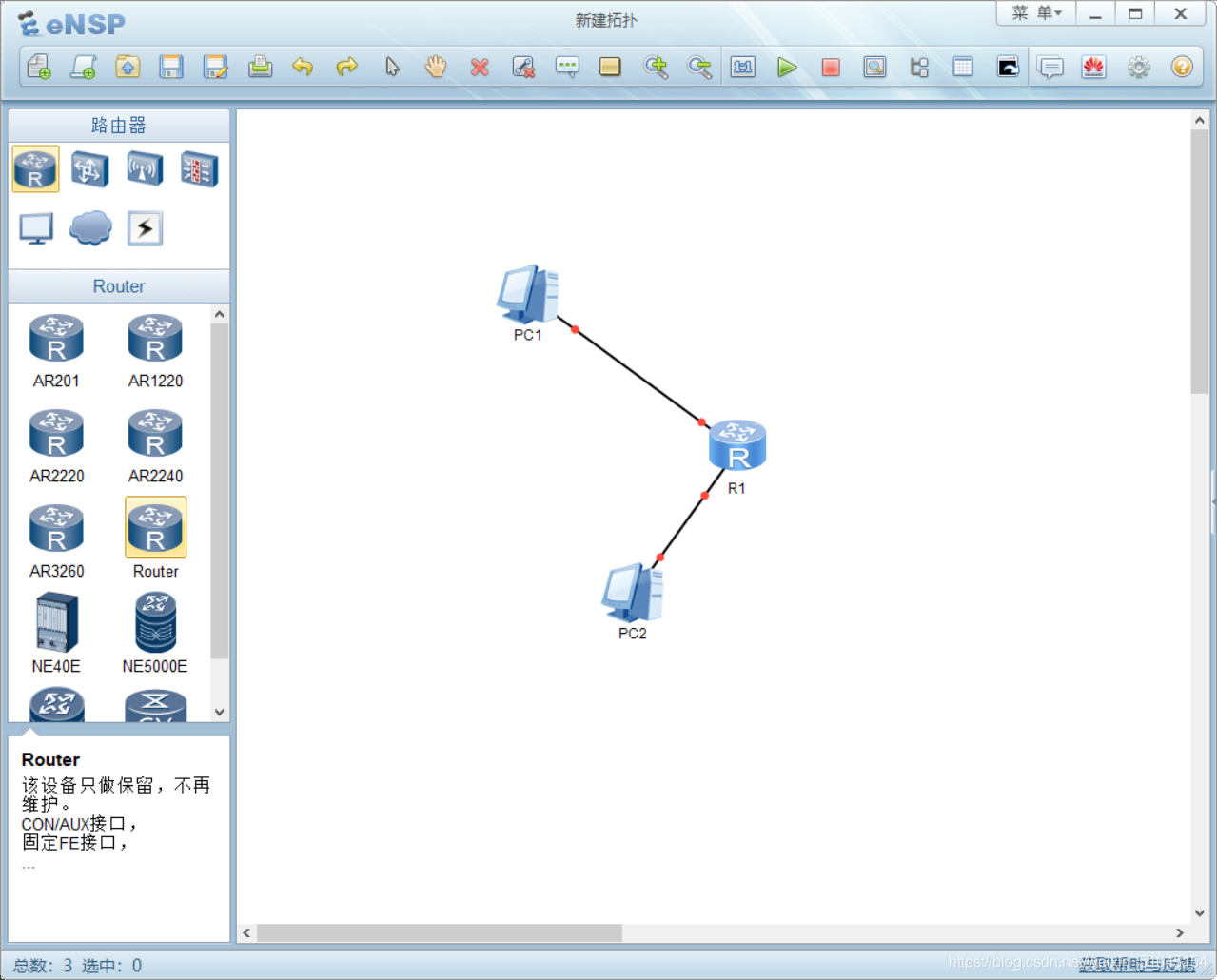The width and height of the screenshot is (1217, 980).
Task: Print the topology
Action: [260, 67]
